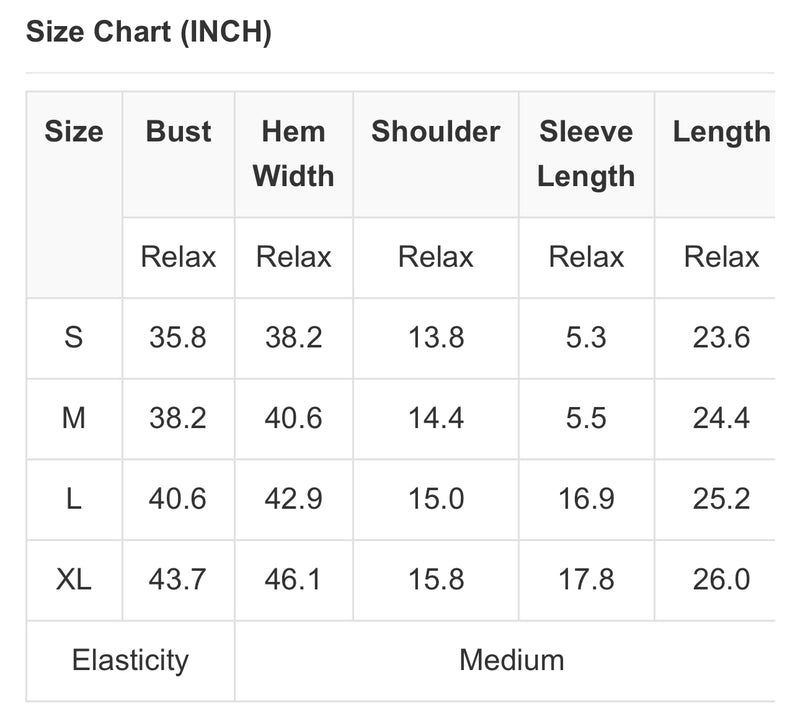Select the S size row label
Image resolution: width=800 pixels, height=716 pixels.
tap(74, 337)
